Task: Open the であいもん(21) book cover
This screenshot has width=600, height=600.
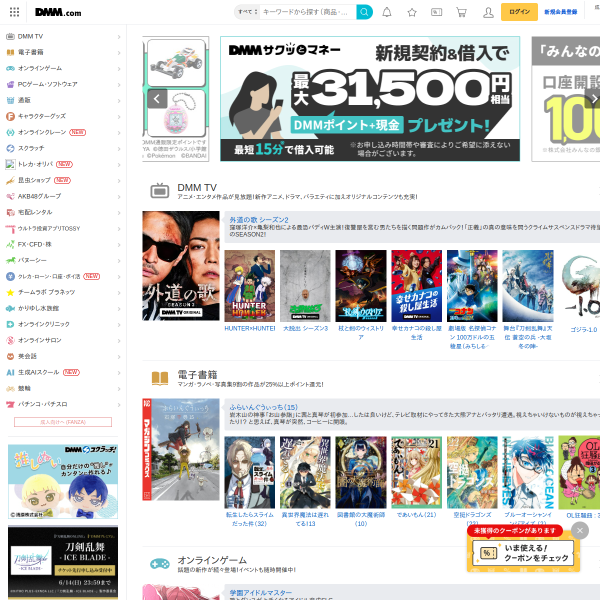Action: (x=416, y=472)
